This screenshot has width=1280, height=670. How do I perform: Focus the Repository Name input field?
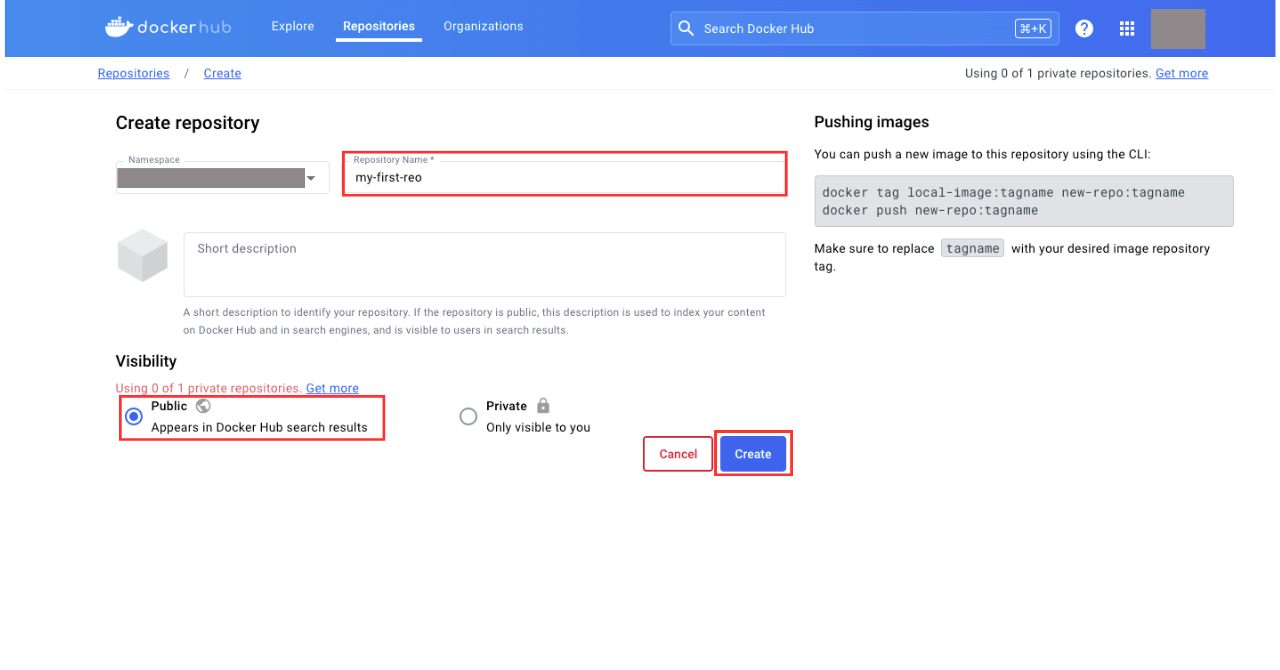(x=565, y=177)
